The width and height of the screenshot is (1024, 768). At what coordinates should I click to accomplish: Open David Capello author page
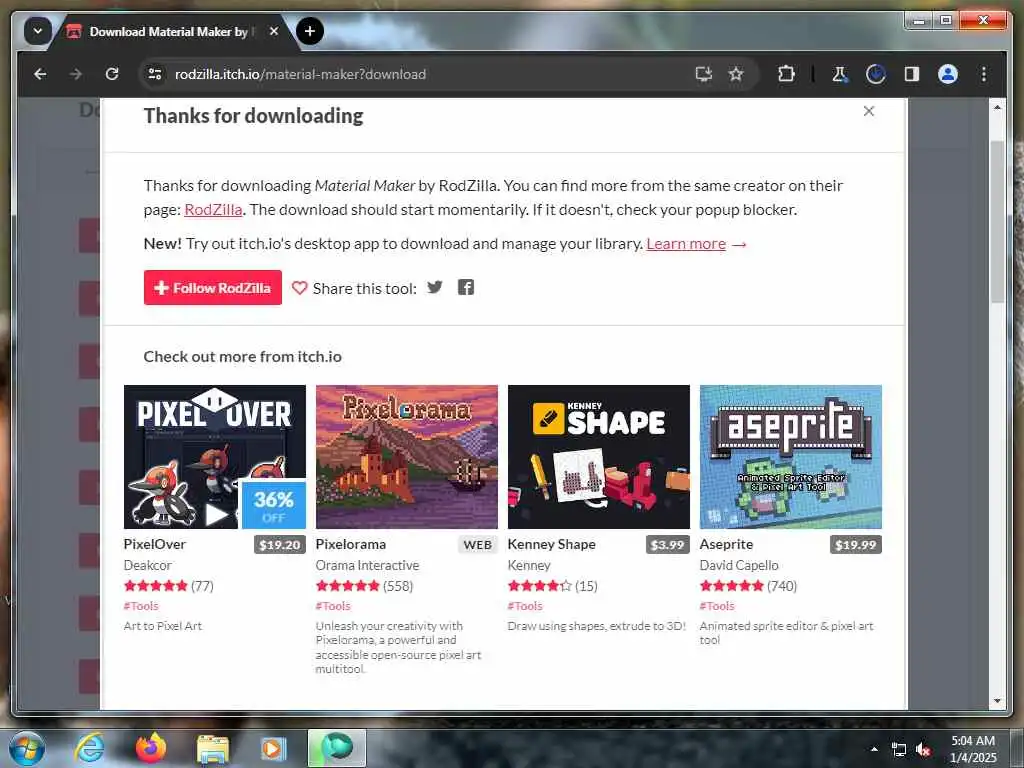pyautogui.click(x=739, y=565)
